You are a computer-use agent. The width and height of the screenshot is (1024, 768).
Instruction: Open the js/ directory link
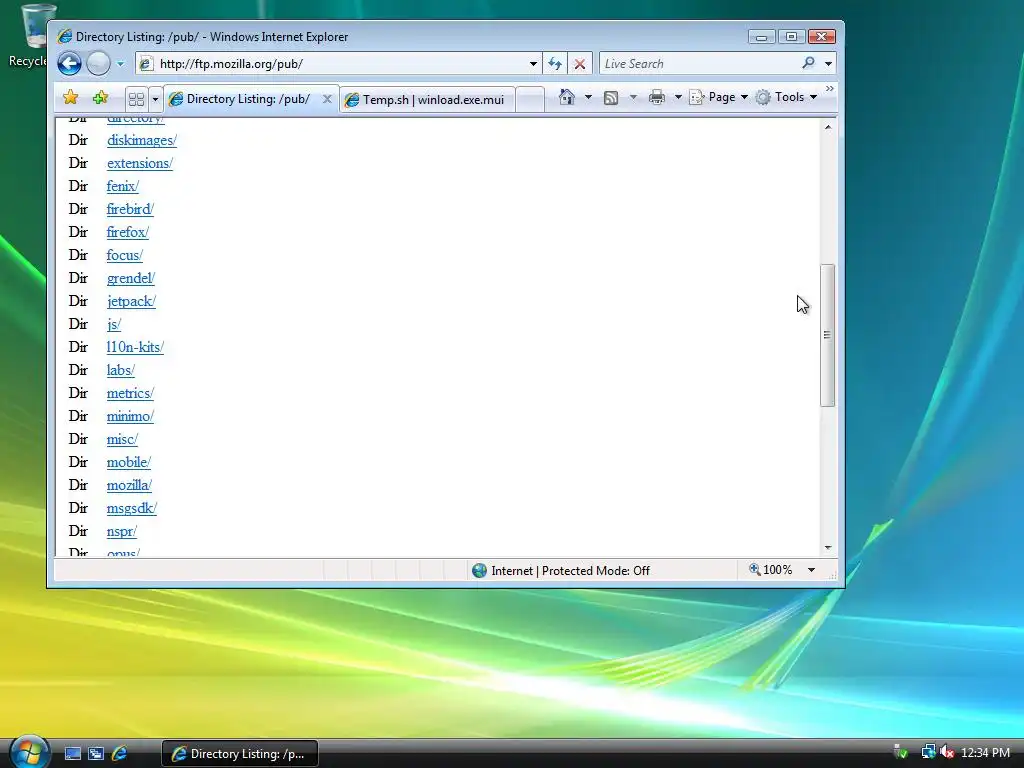(x=114, y=324)
